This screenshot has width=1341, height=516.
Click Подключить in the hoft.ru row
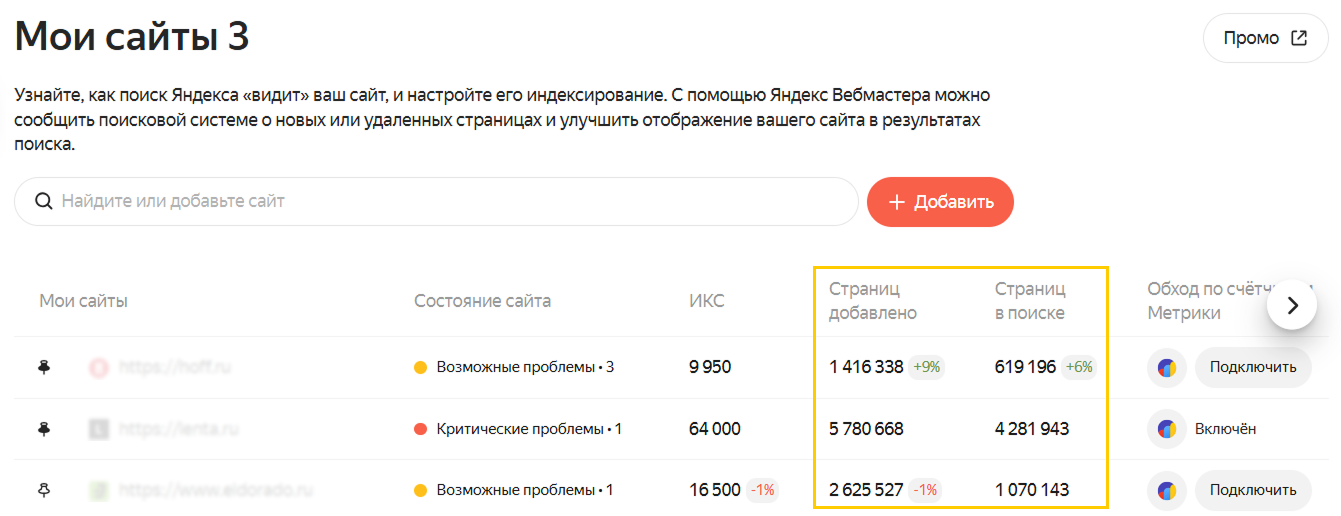[x=1252, y=367]
